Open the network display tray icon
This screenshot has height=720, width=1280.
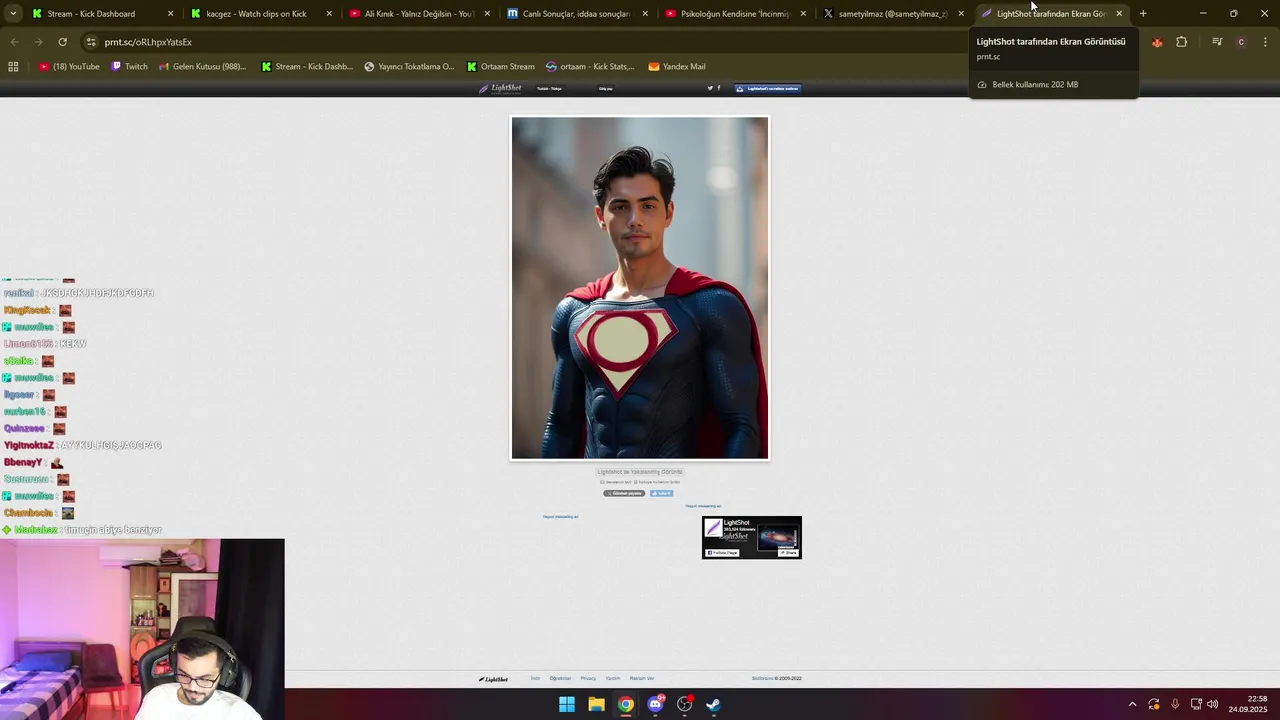1195,704
